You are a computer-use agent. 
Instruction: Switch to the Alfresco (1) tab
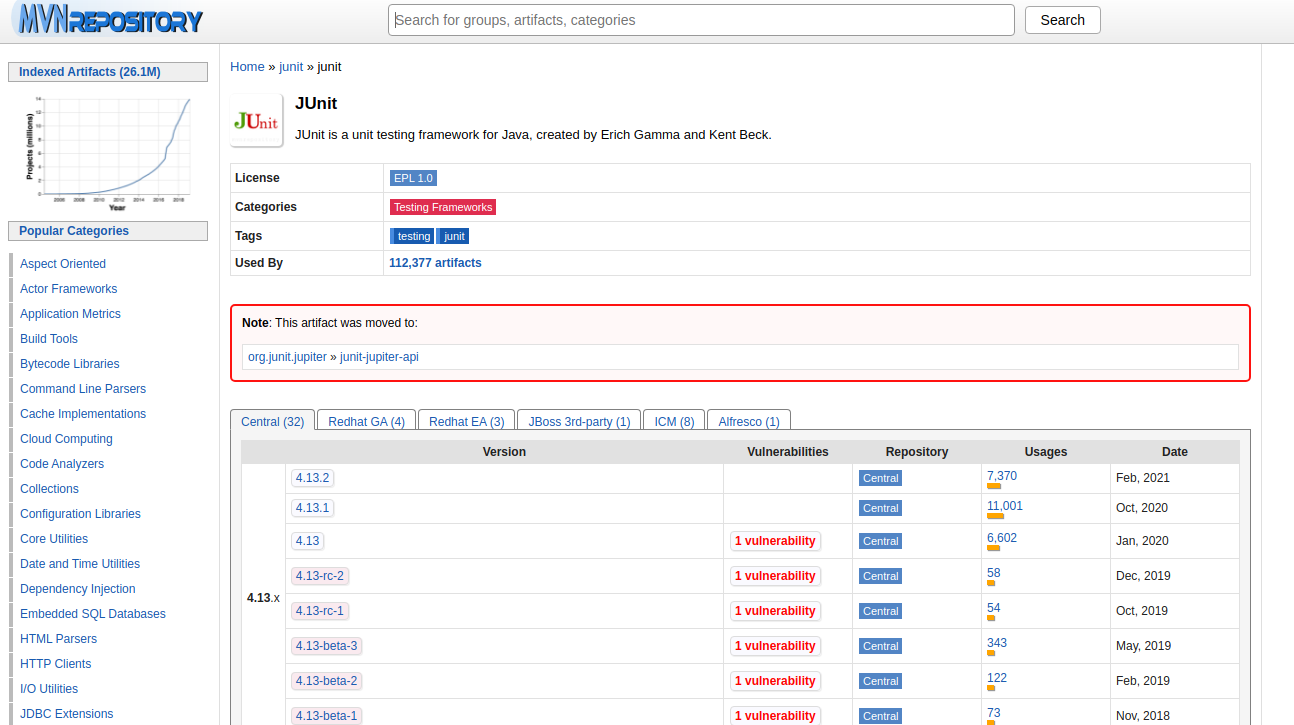(749, 421)
